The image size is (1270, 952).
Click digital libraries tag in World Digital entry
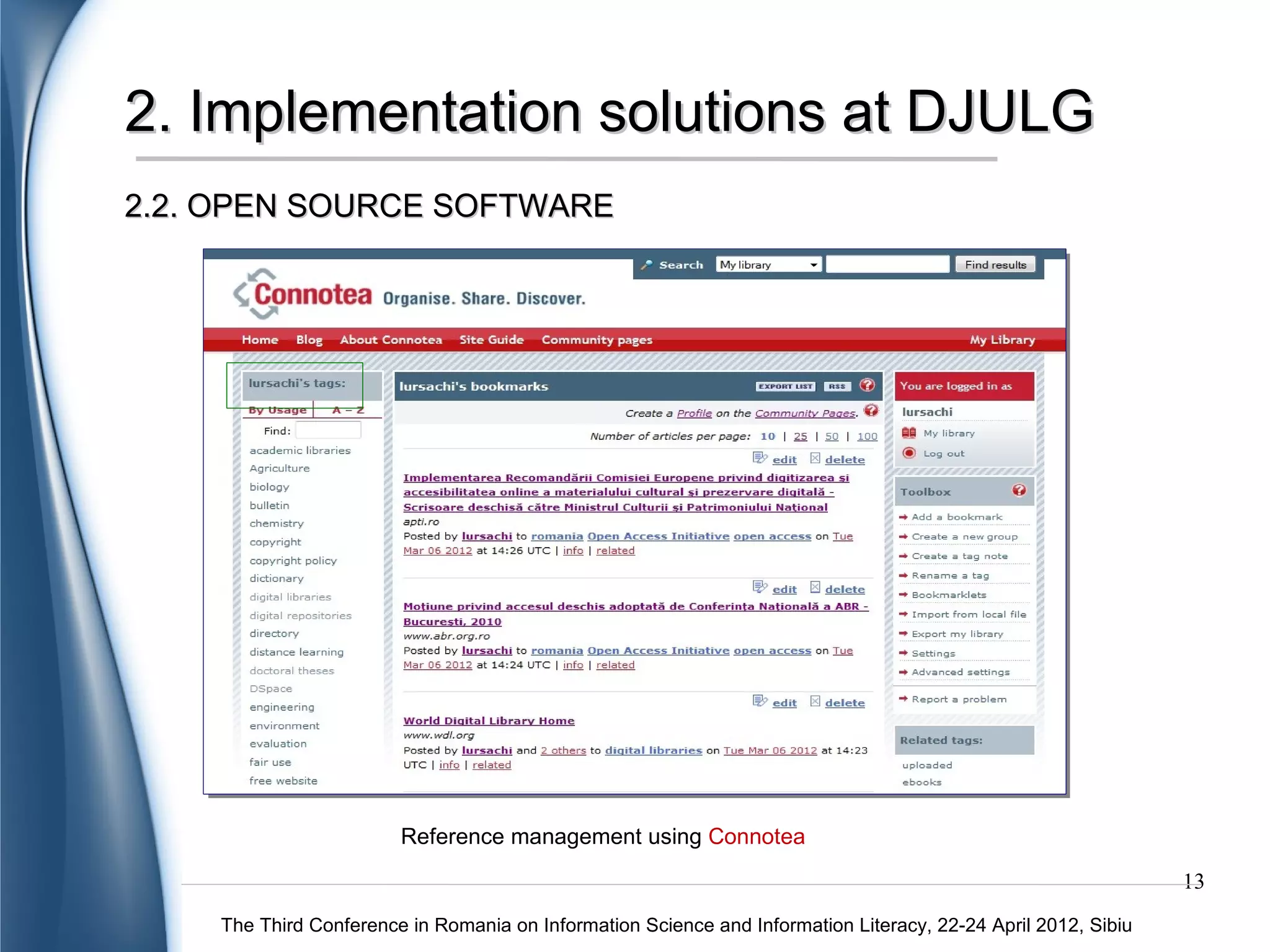pos(654,750)
